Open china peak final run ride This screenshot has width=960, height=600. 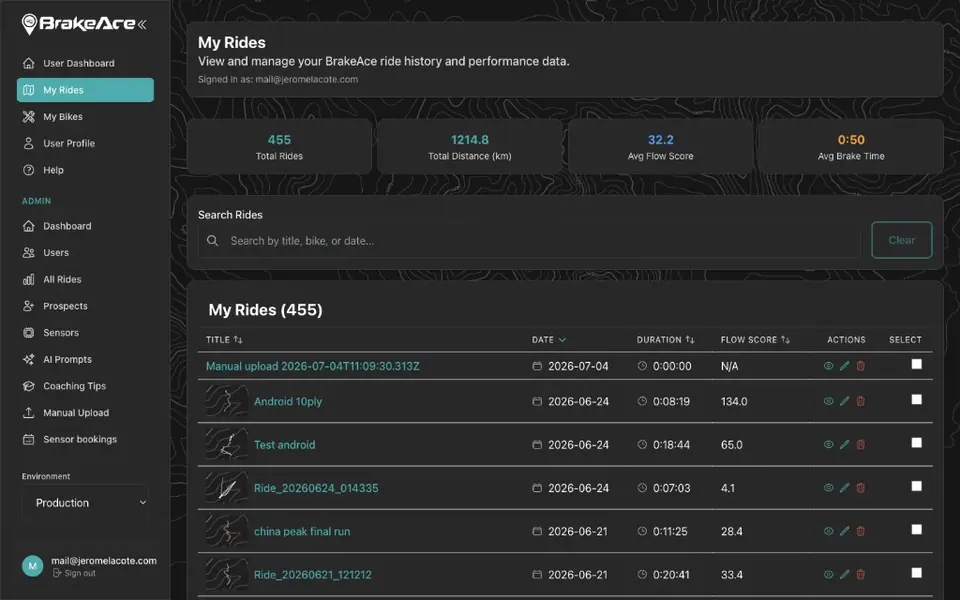coord(302,531)
